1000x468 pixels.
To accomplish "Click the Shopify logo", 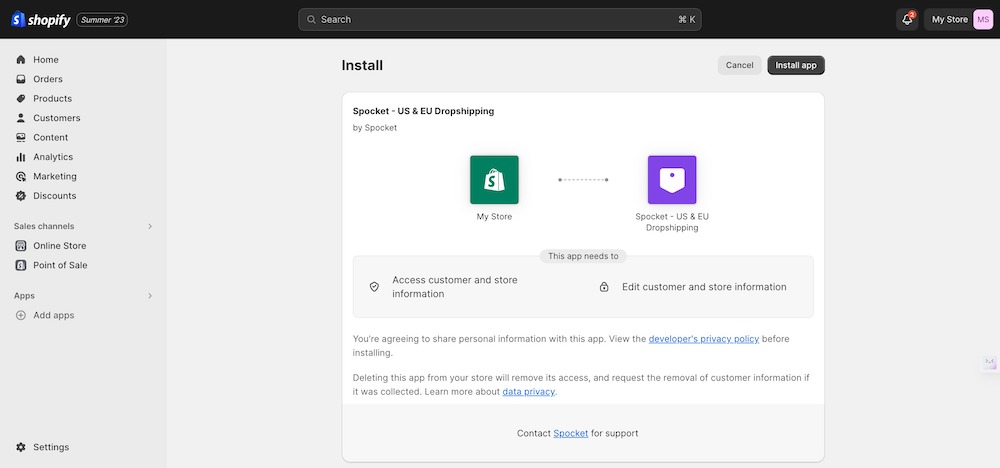I will pyautogui.click(x=41, y=20).
